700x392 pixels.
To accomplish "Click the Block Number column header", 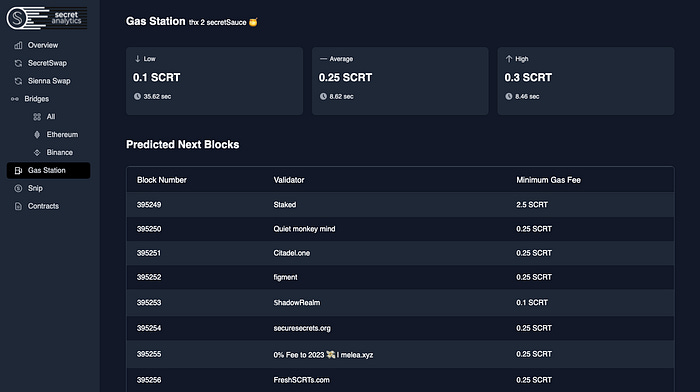I will 162,180.
